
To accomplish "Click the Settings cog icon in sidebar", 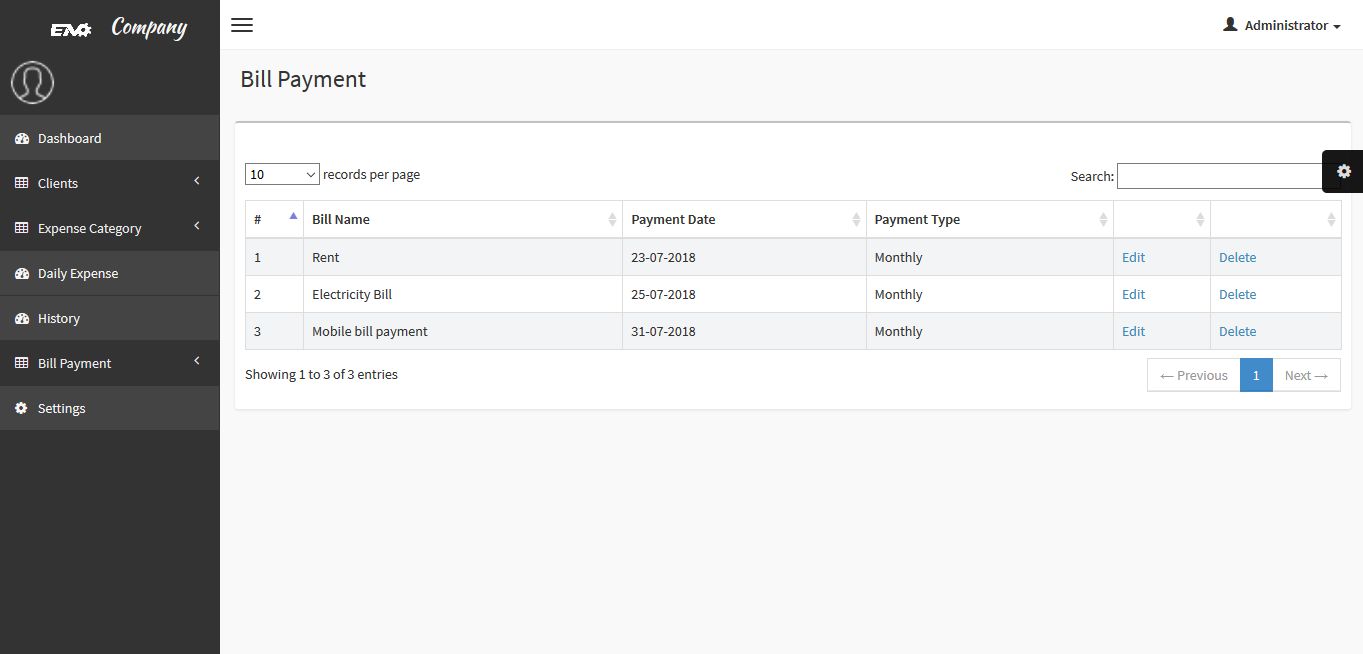I will pyautogui.click(x=22, y=408).
